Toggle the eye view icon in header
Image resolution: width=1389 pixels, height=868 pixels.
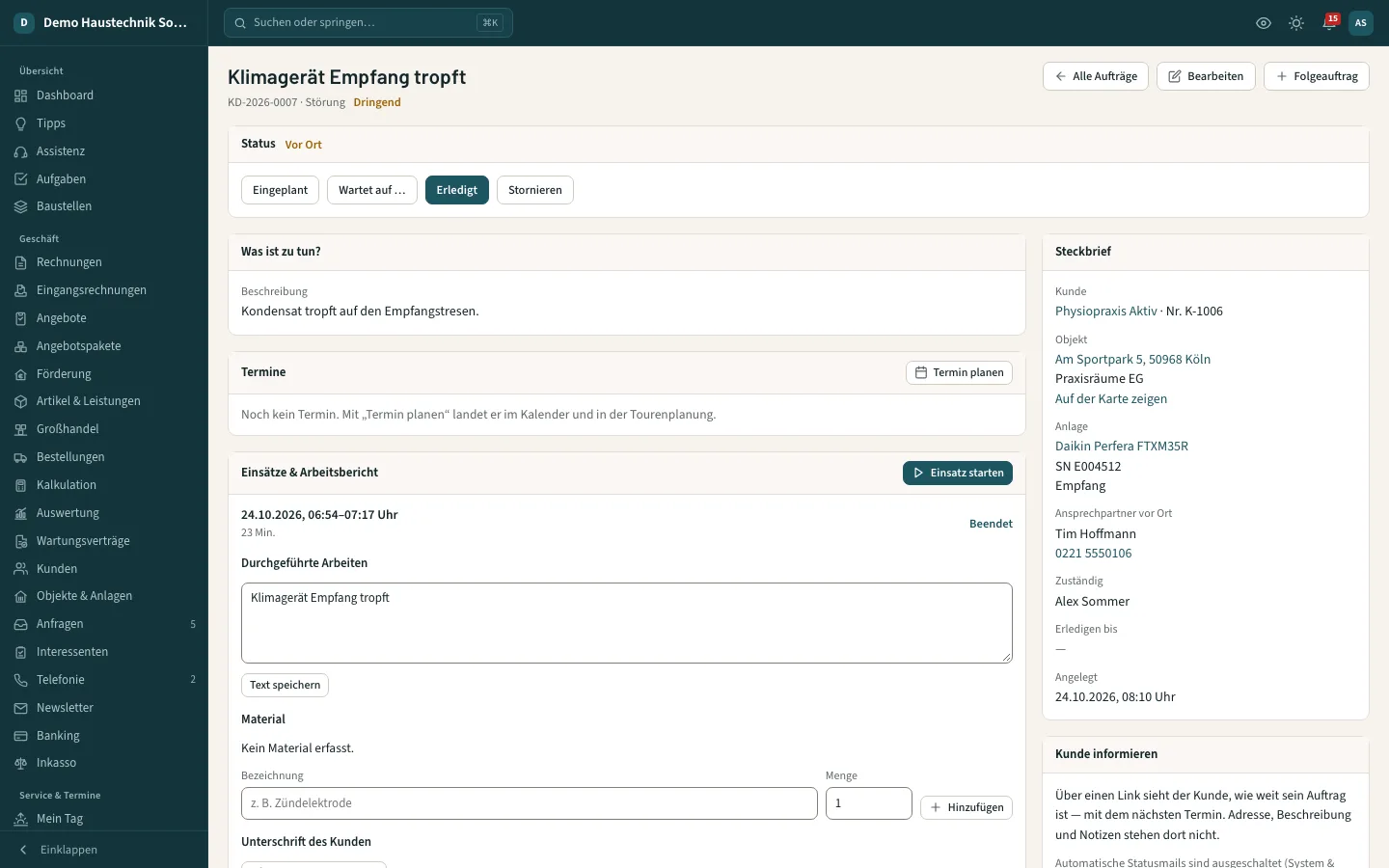pyautogui.click(x=1264, y=23)
